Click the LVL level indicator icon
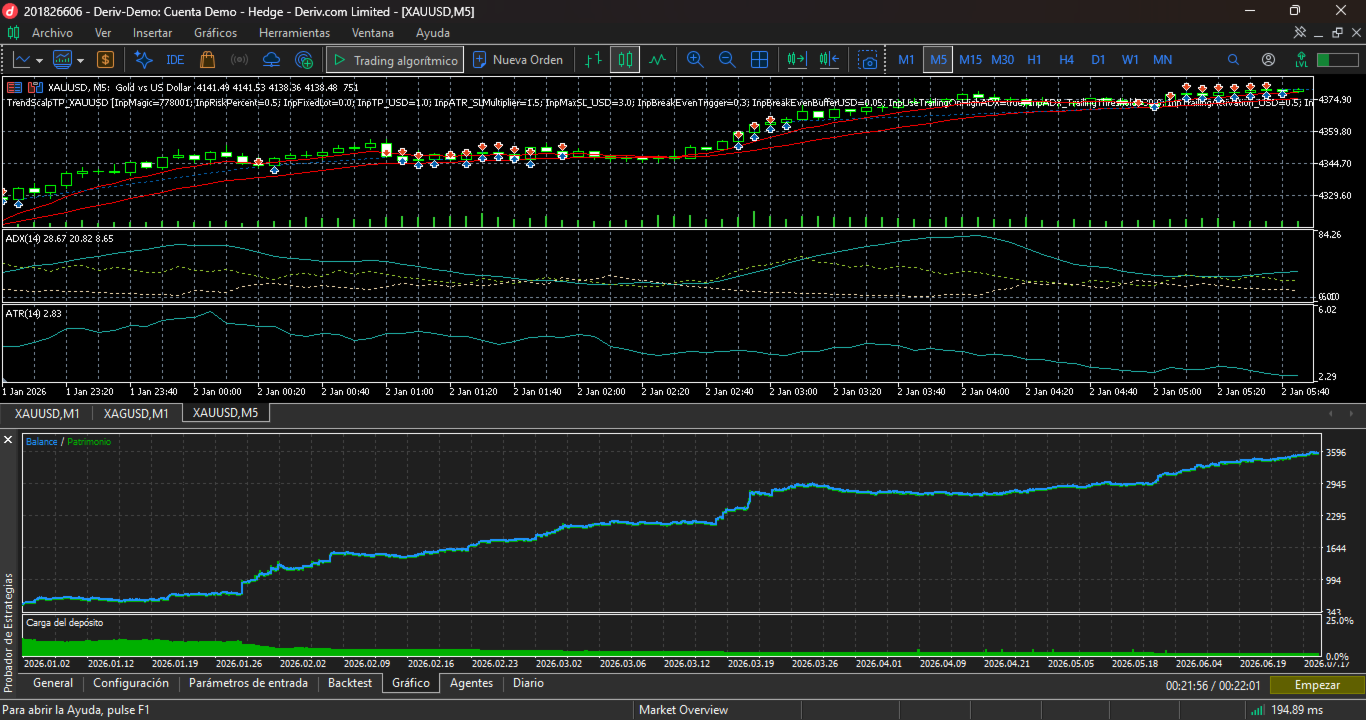 [x=1301, y=60]
